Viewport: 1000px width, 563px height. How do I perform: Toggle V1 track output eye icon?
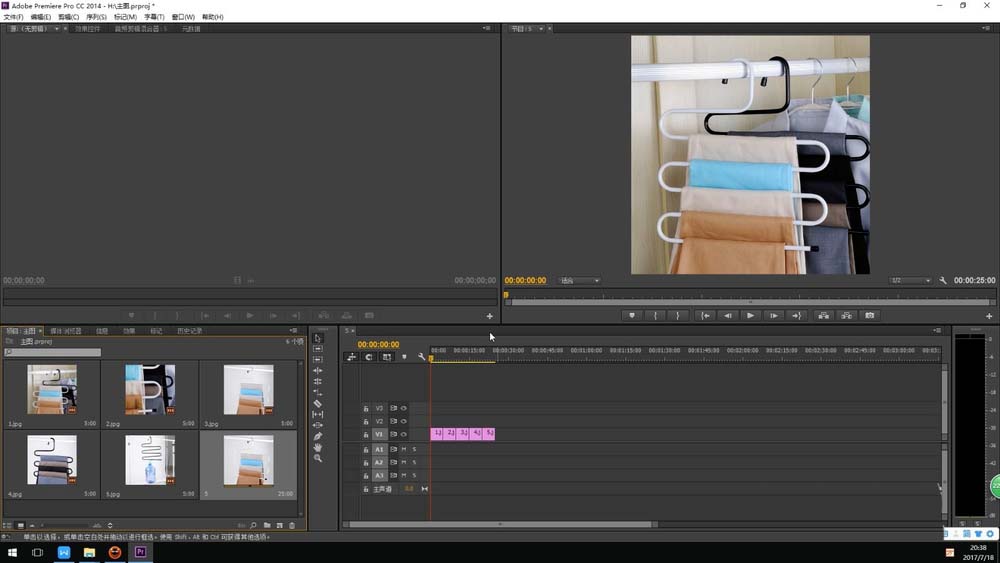coord(404,434)
